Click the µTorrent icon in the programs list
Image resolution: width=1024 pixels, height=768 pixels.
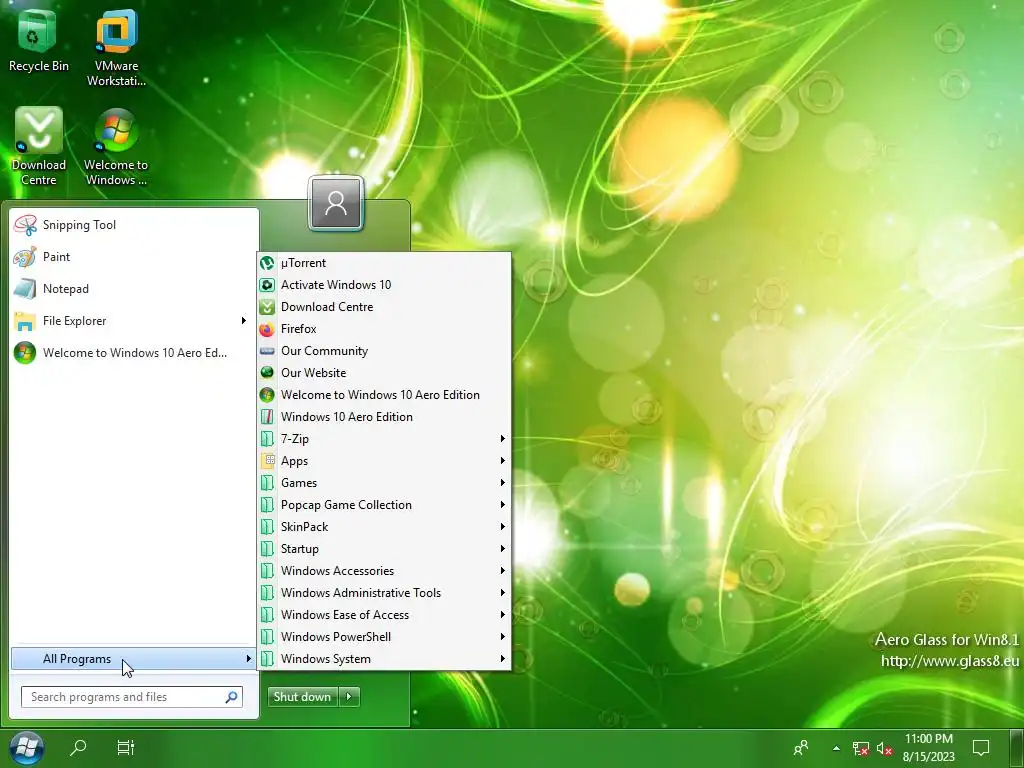pyautogui.click(x=266, y=263)
